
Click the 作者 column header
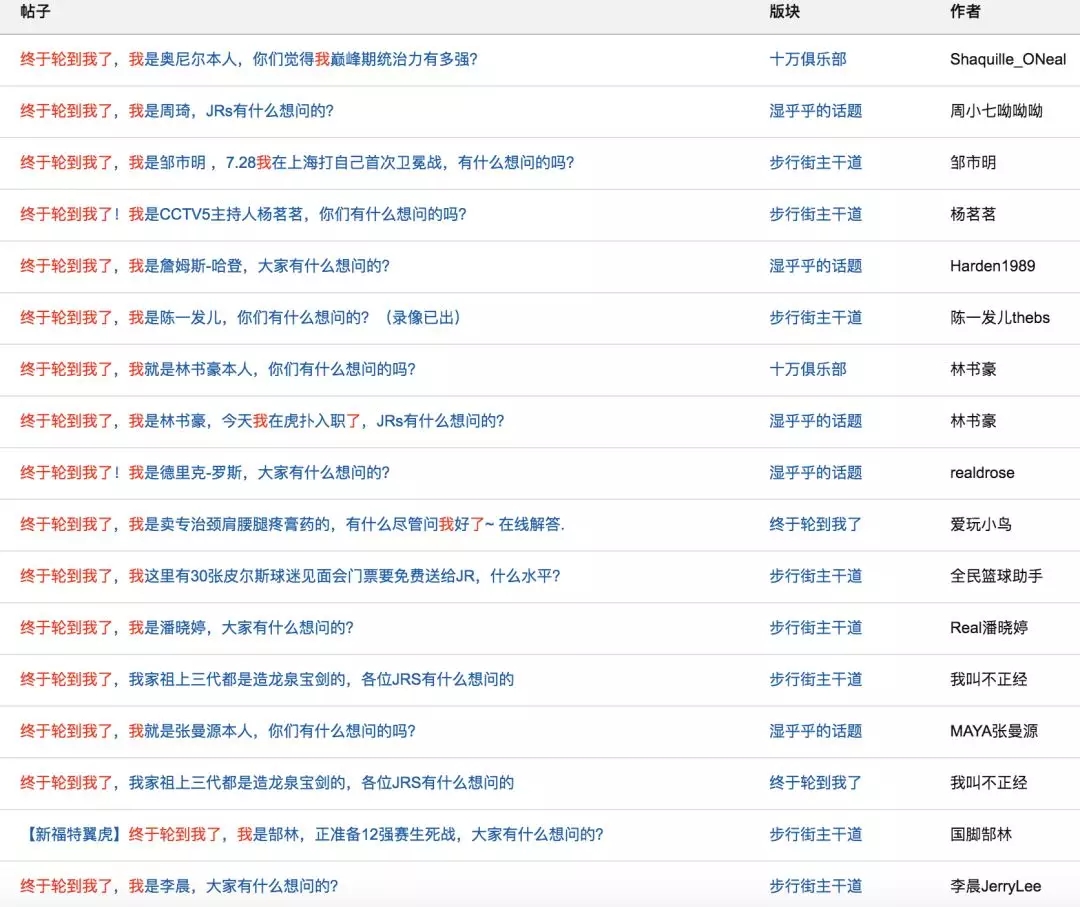coord(964,13)
